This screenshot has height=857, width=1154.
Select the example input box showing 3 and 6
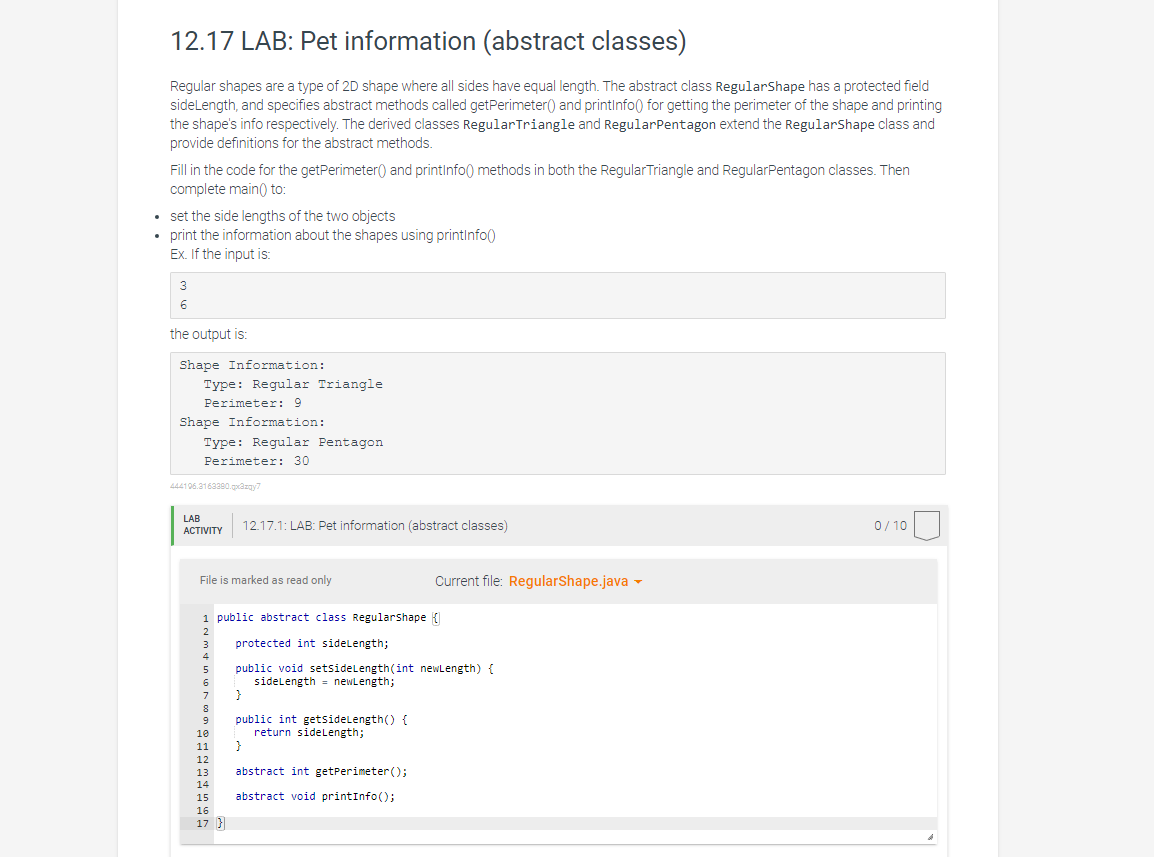[557, 295]
